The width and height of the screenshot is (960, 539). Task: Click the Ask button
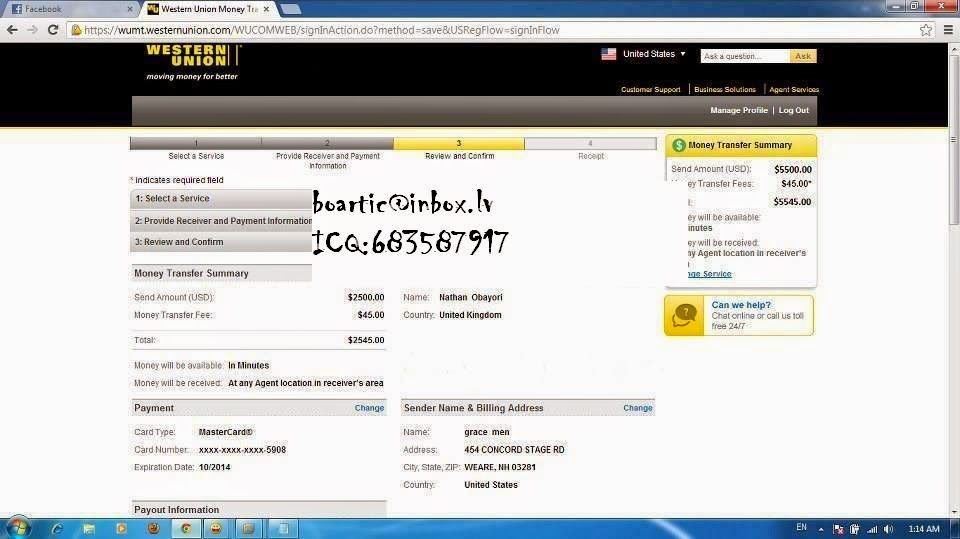pos(803,56)
